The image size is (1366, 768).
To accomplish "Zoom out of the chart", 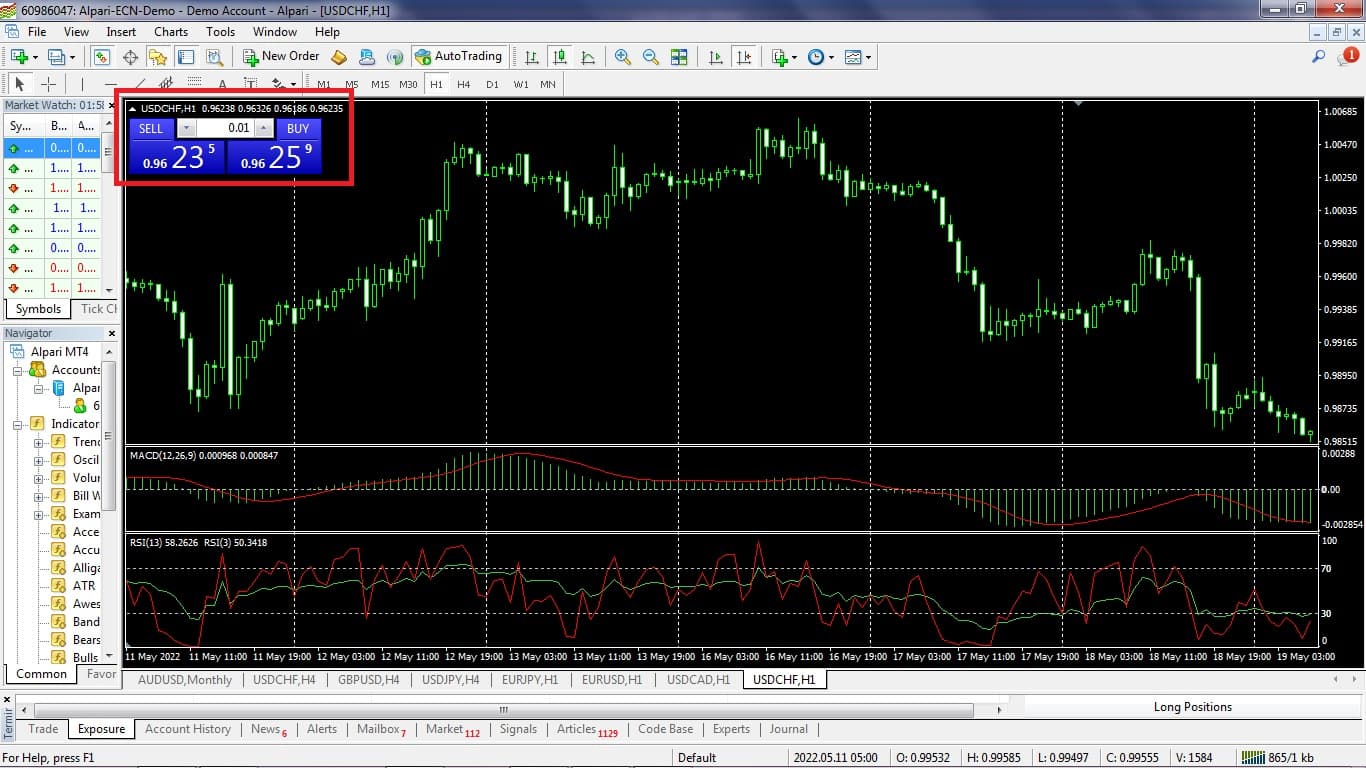I will point(651,57).
